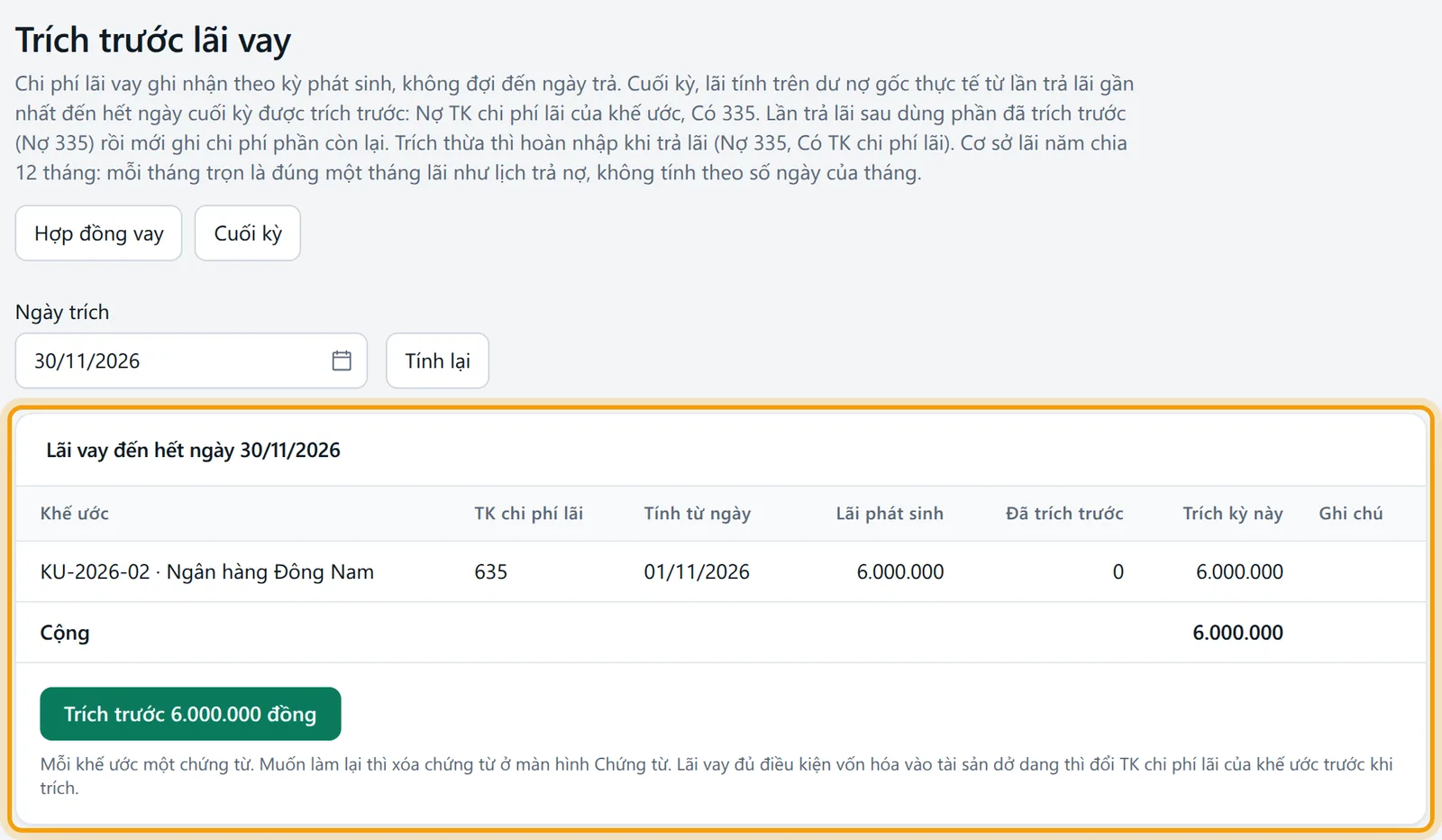Select the Cộng total row label
Image resolution: width=1442 pixels, height=840 pixels.
click(x=65, y=633)
